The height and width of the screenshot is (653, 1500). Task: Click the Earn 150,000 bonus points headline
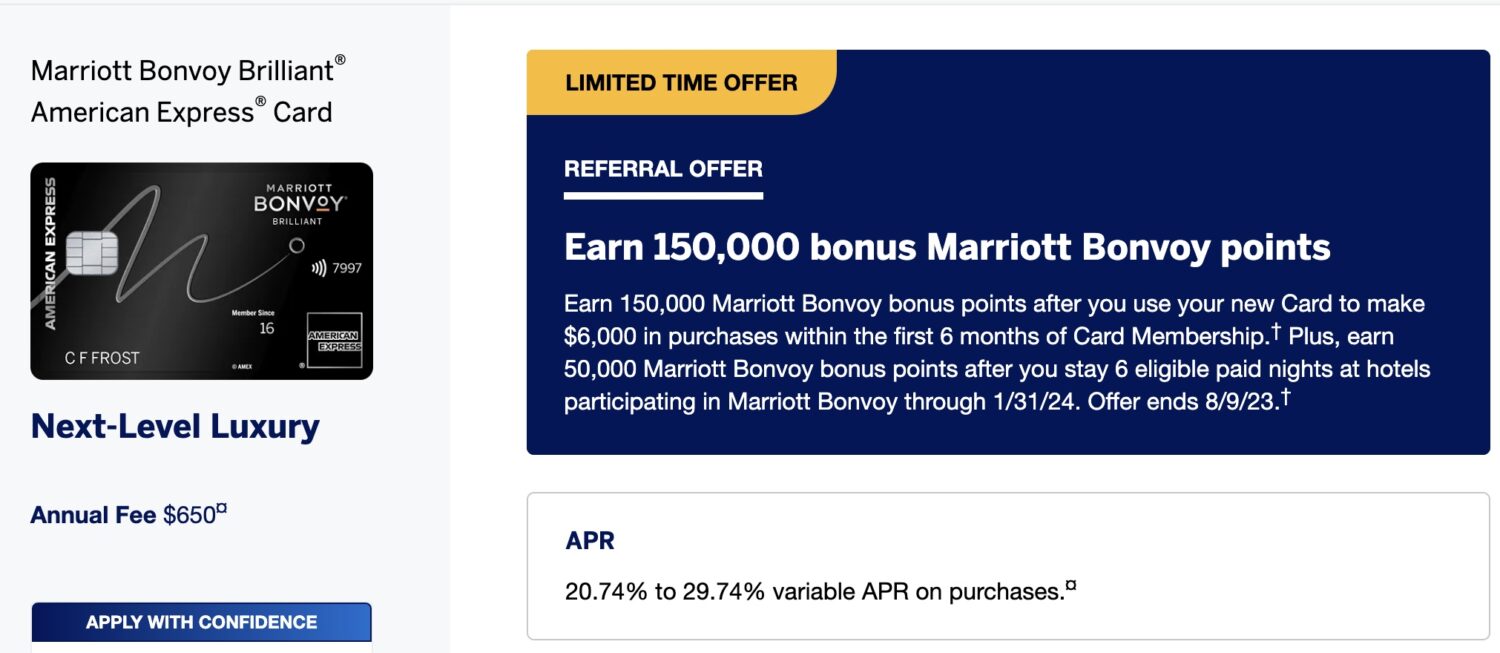pos(946,247)
